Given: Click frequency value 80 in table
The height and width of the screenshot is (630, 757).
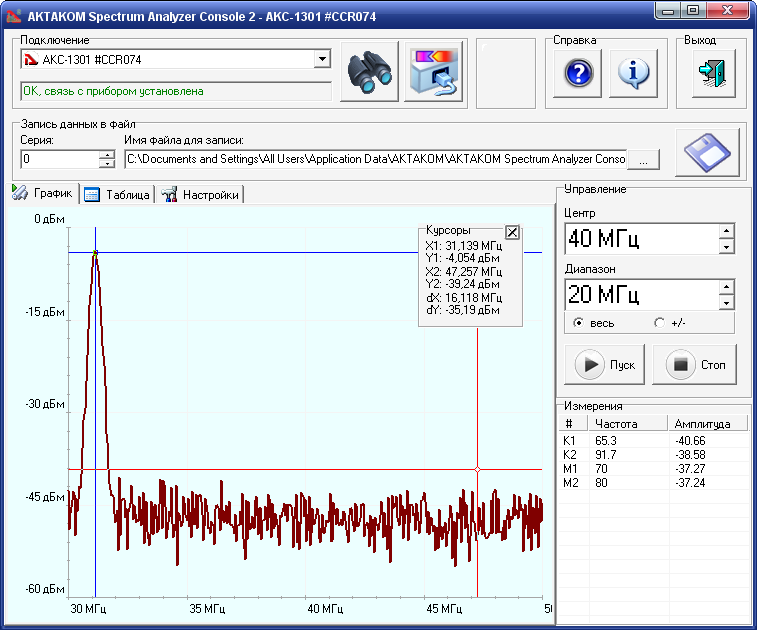Looking at the screenshot, I should click(x=601, y=482).
